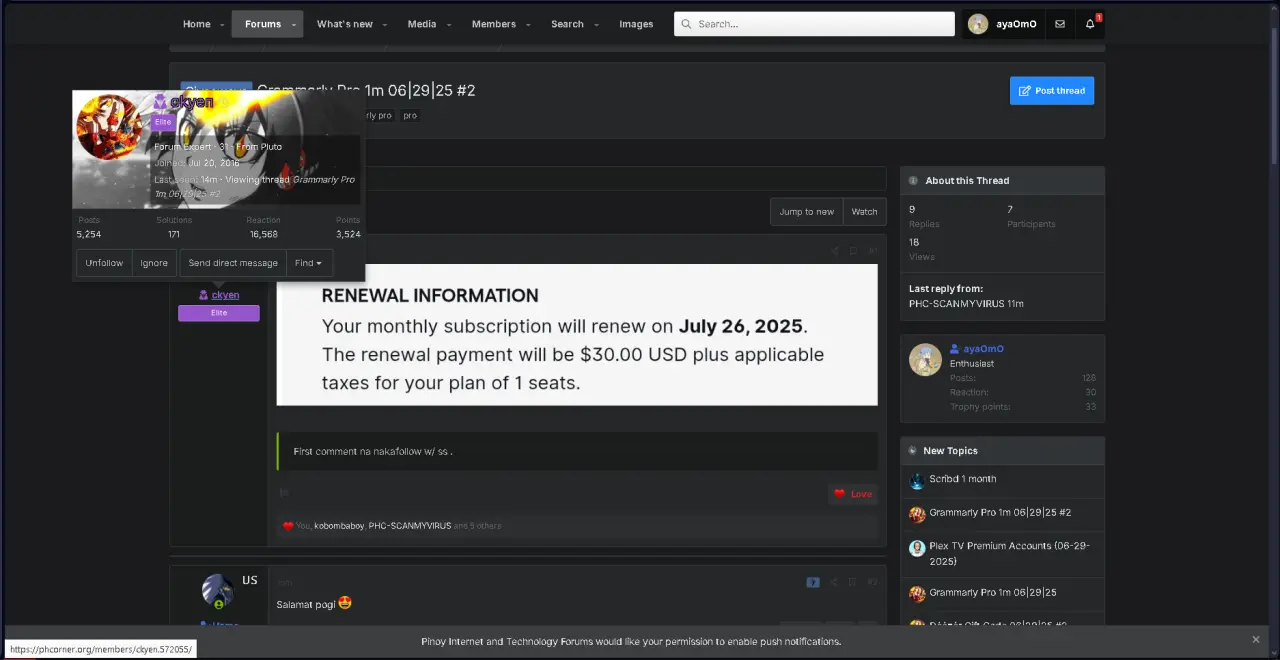The image size is (1280, 660).
Task: Click the bookmark icon on first post
Action: tap(853, 251)
